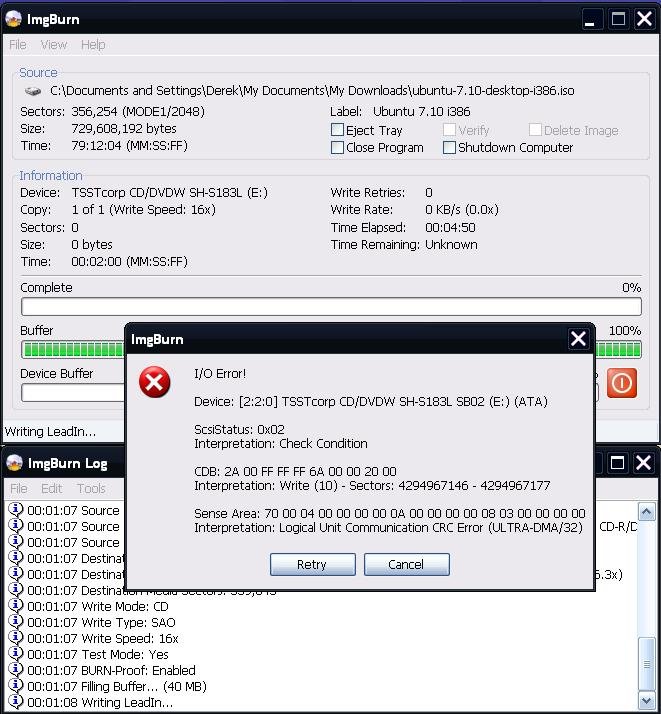
Task: Click the Information Device 'TSSTcorp CD/DVDW SH-S183L (E:)' value
Action: [x=169, y=193]
